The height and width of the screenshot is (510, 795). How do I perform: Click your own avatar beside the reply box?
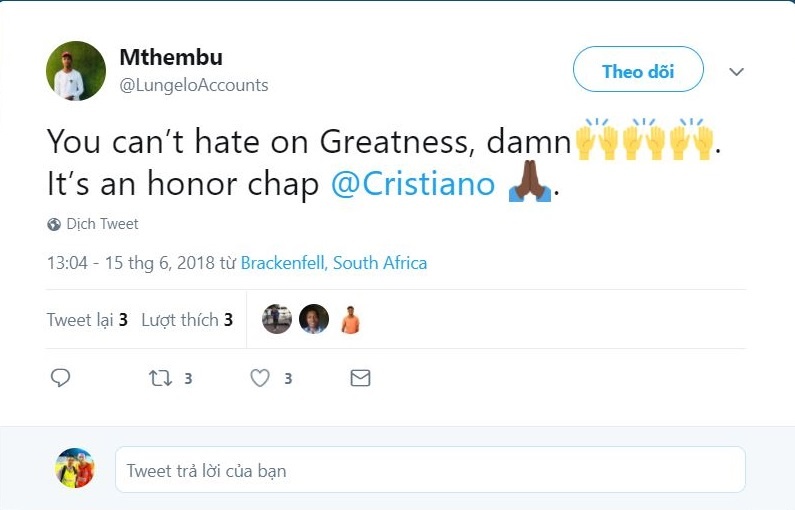point(76,469)
